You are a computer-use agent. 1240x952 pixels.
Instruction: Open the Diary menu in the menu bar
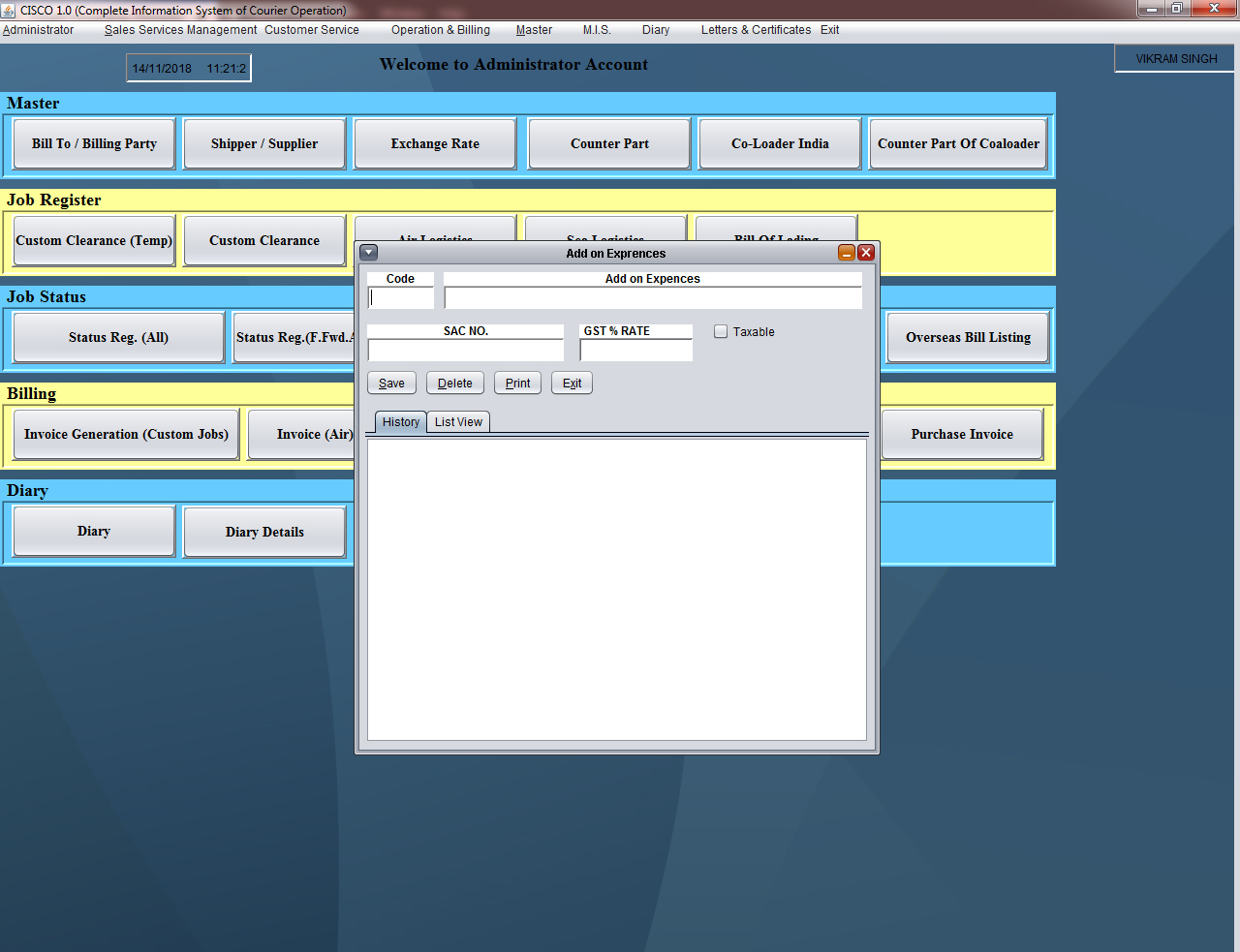tap(656, 30)
